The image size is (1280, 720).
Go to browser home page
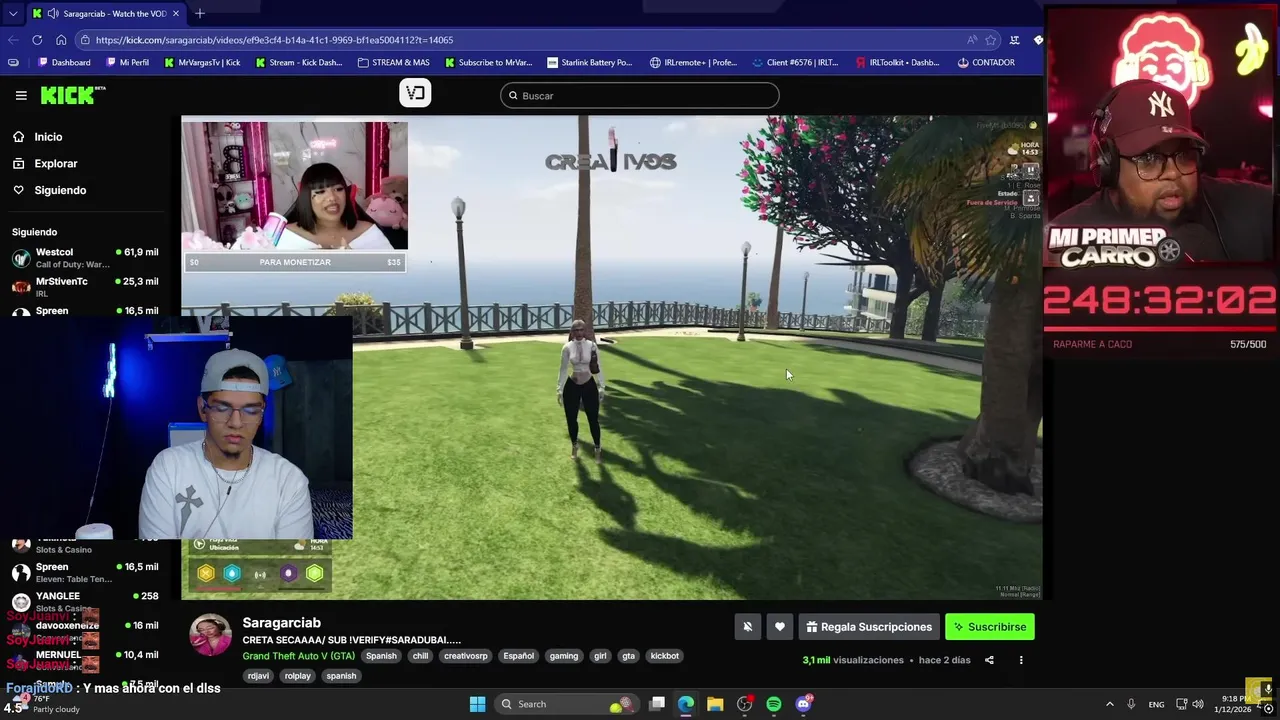pyautogui.click(x=61, y=40)
